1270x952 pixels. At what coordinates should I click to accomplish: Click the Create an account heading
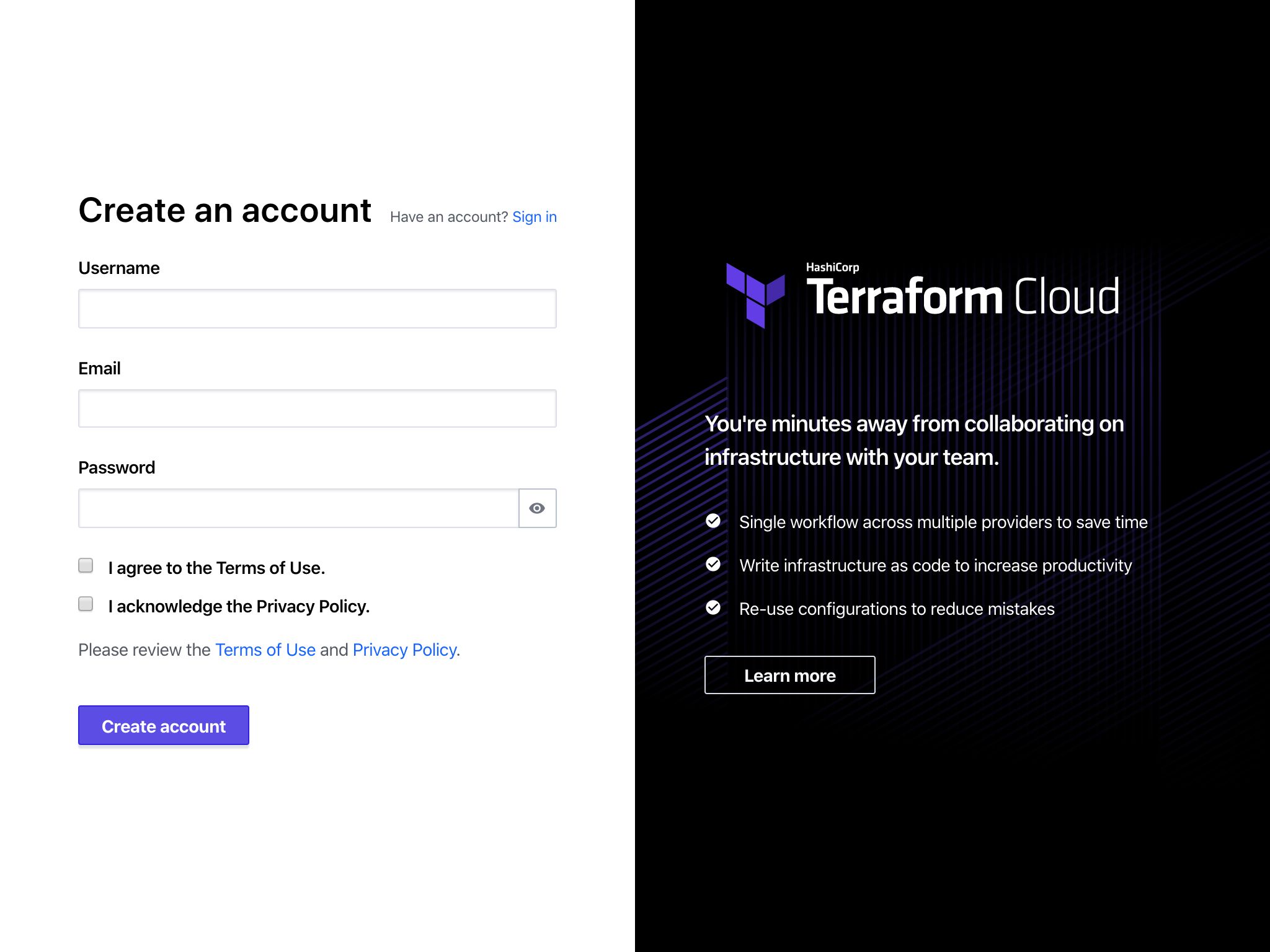[x=224, y=211]
